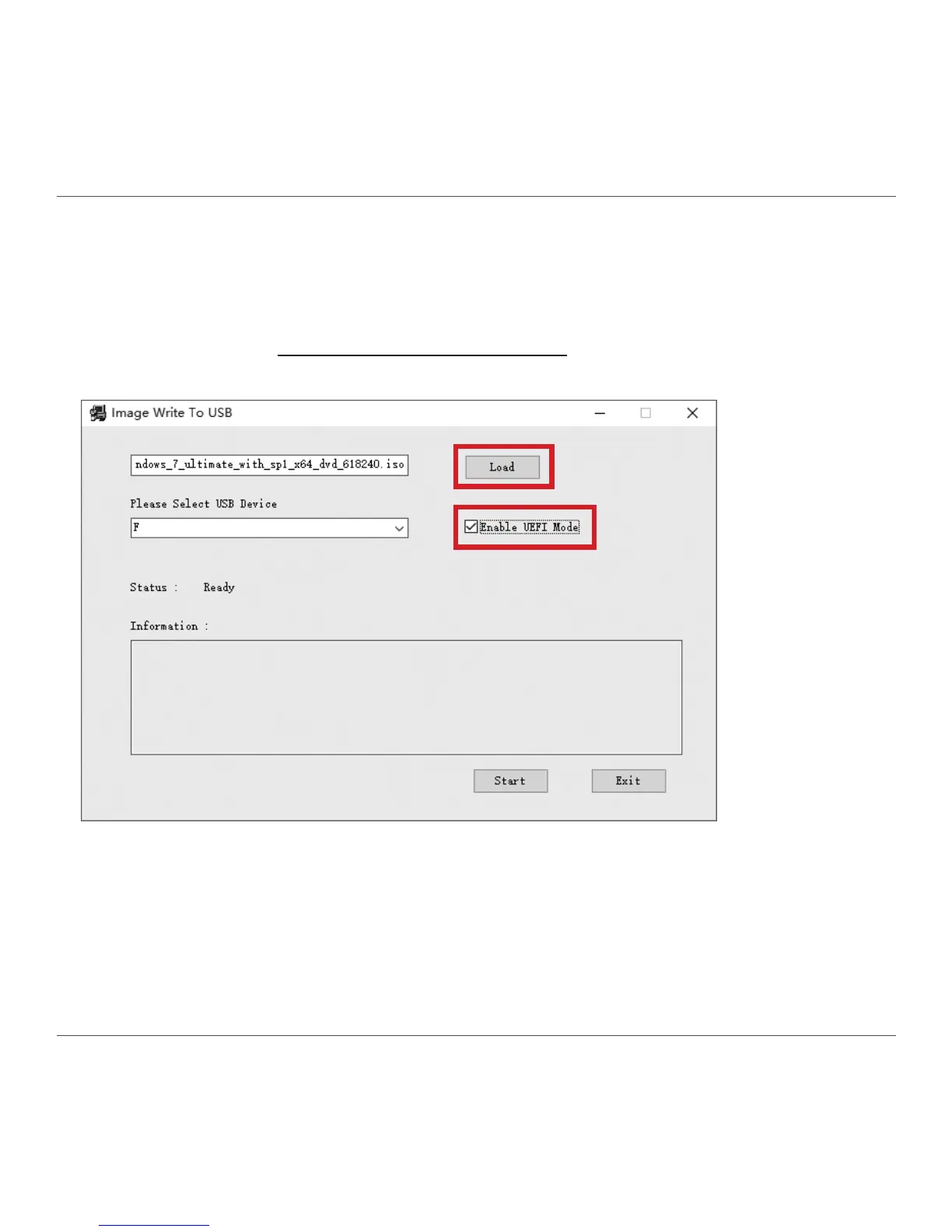Click the ISO file path input field

(269, 464)
